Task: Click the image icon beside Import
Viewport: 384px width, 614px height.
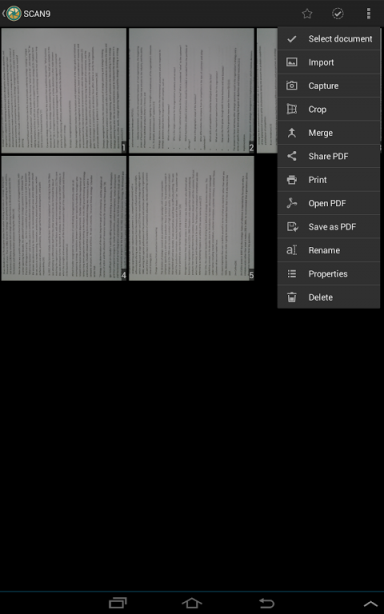Action: [x=292, y=62]
